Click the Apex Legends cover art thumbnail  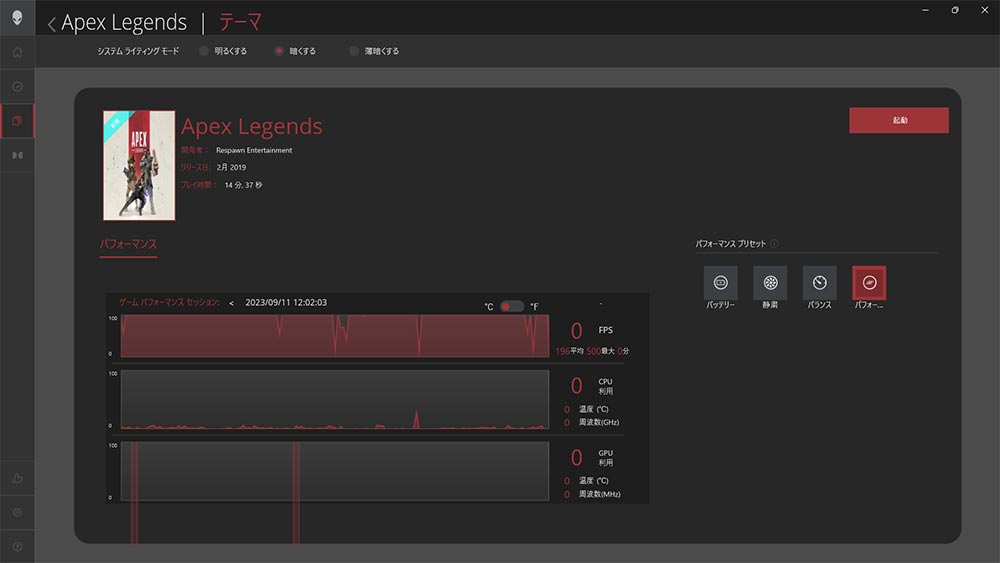139,165
